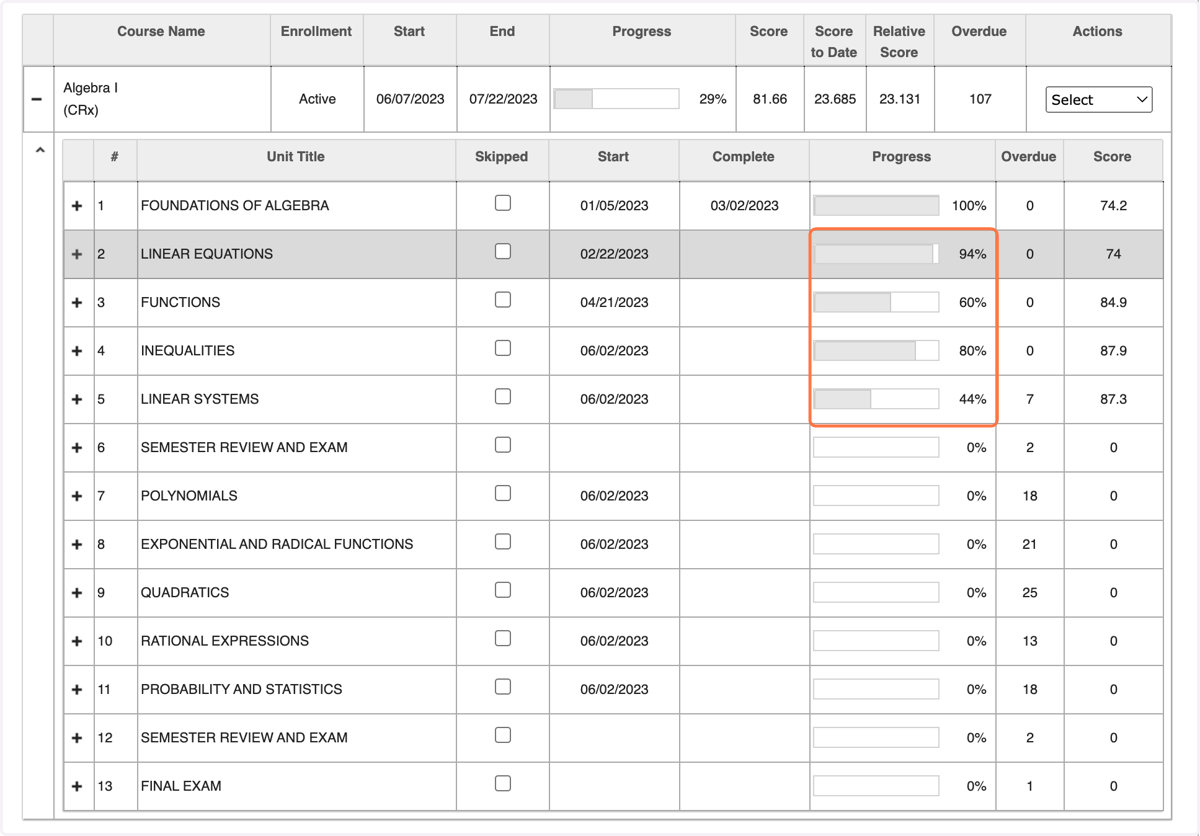The image size is (1200, 836).
Task: Click the course progress bar at 29%
Action: pos(616,99)
